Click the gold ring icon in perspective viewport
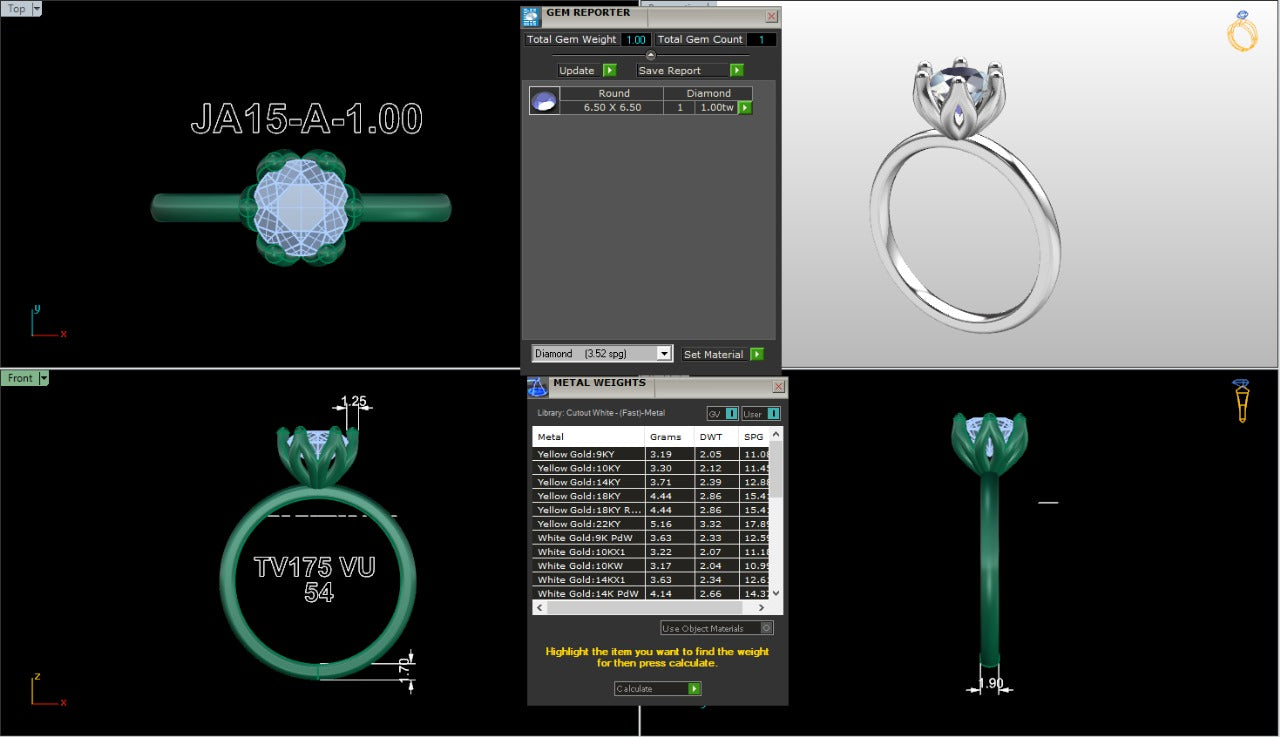The height and width of the screenshot is (737, 1280). (1243, 32)
